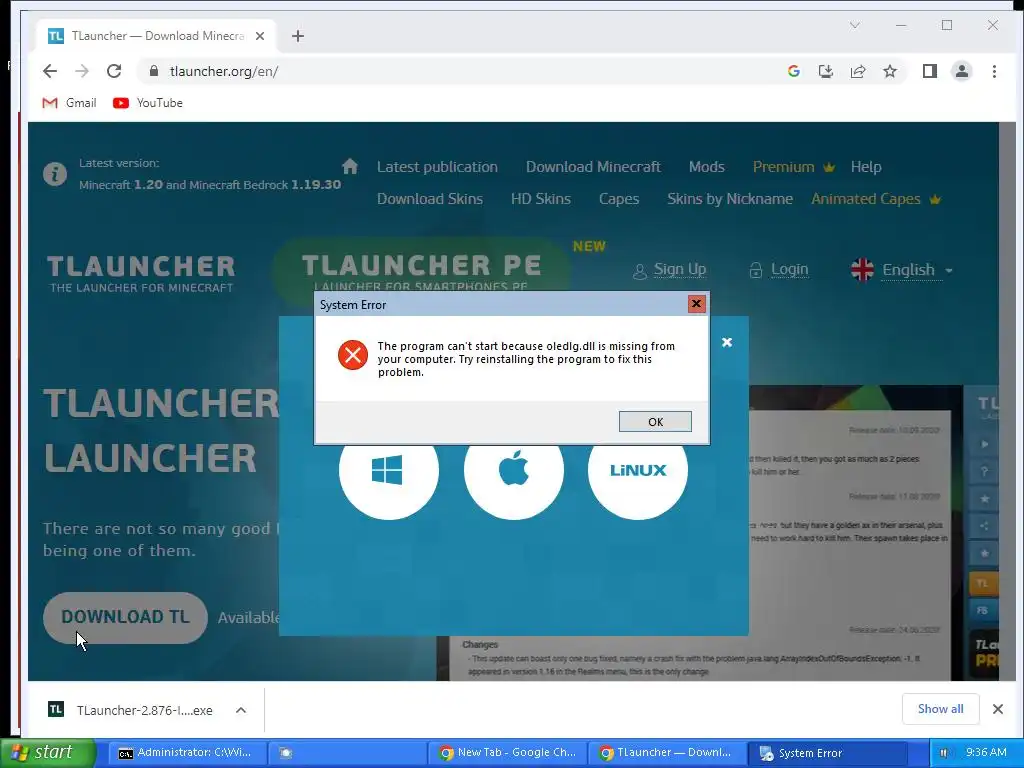Open a new tab with plus button
Screen dimensions: 1024x768
coord(298,36)
